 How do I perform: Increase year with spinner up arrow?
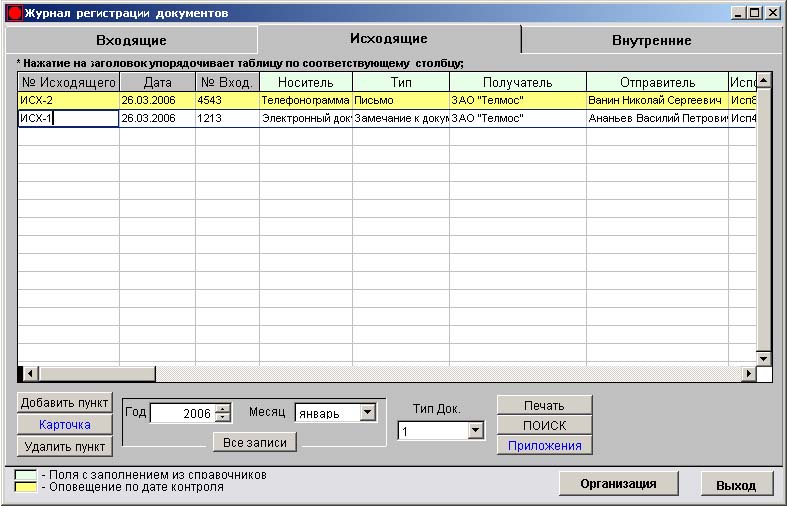coord(222,408)
